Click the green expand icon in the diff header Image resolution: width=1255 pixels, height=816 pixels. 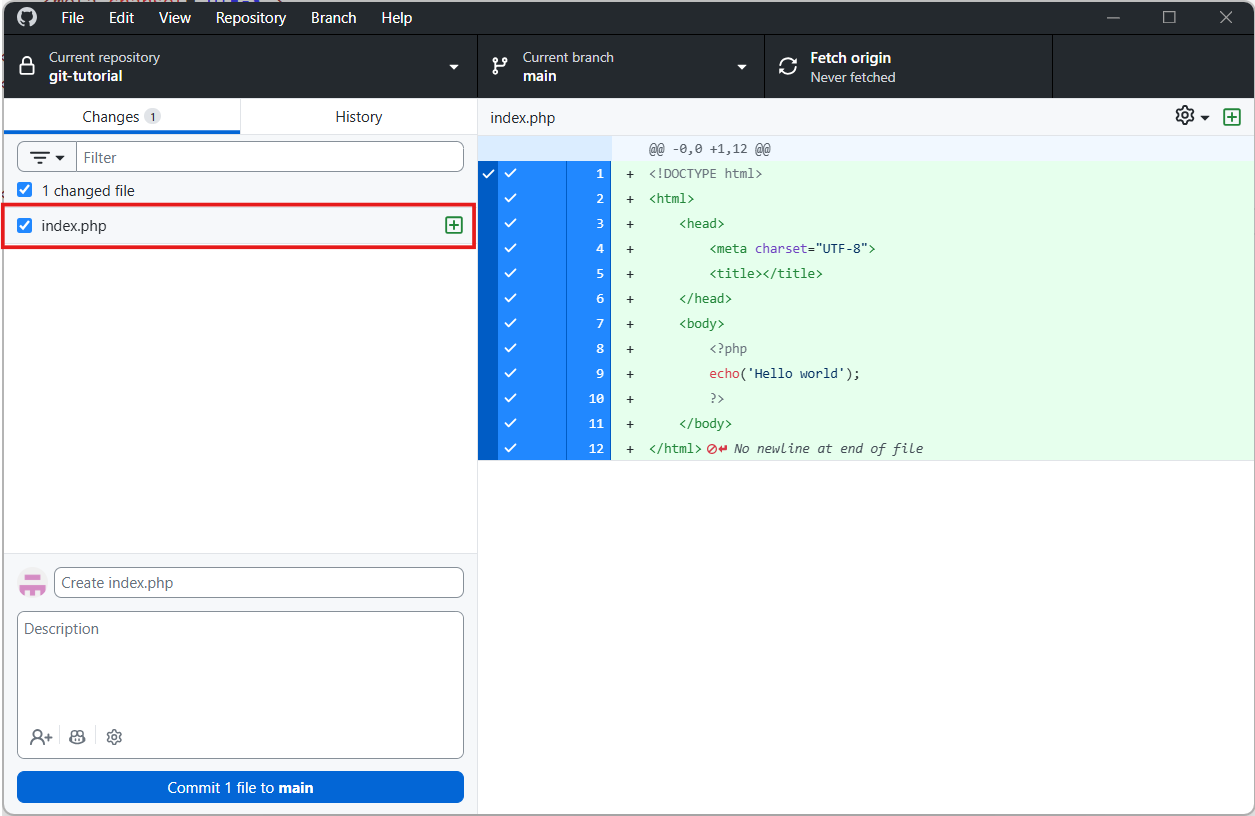coord(1232,117)
